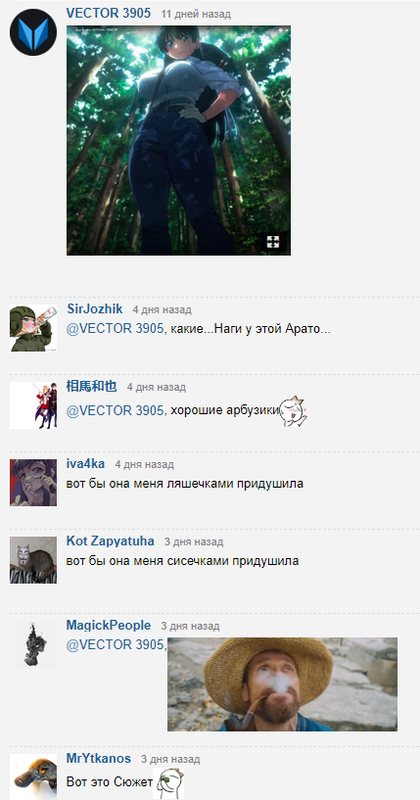Open the VECTOR 3905 username link
Image resolution: width=420 pixels, height=800 pixels.
click(108, 13)
